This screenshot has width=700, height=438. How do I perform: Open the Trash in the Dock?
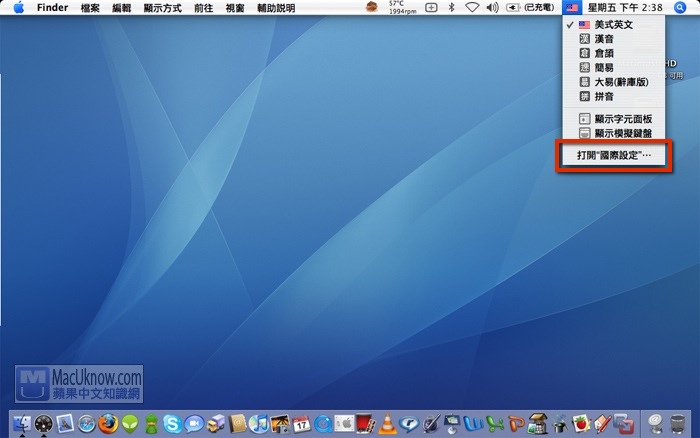click(678, 423)
